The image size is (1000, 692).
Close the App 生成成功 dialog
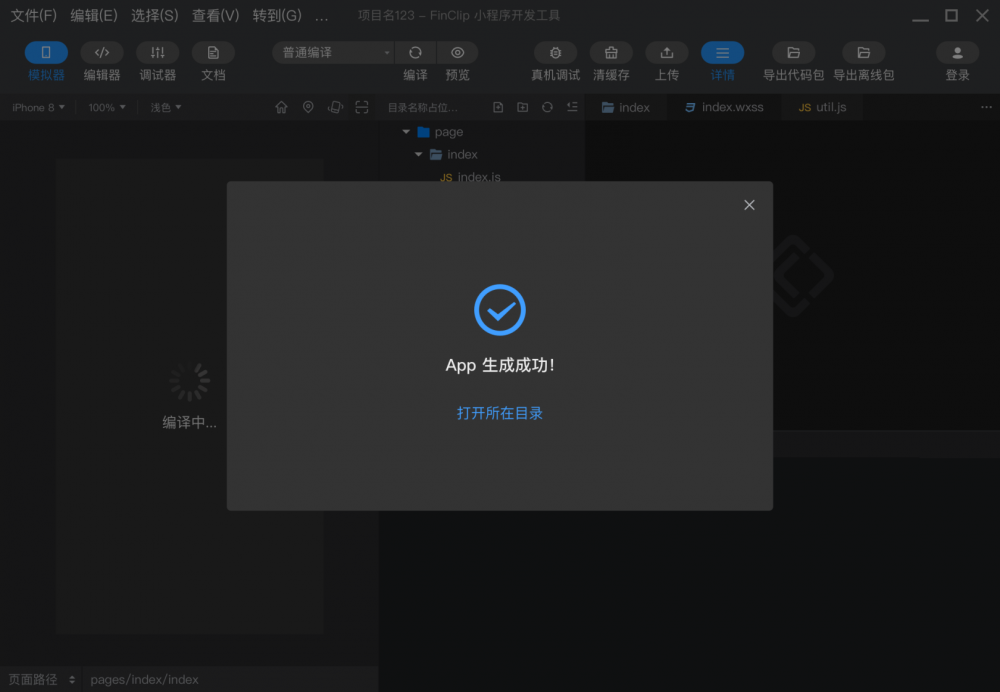pyautogui.click(x=749, y=205)
